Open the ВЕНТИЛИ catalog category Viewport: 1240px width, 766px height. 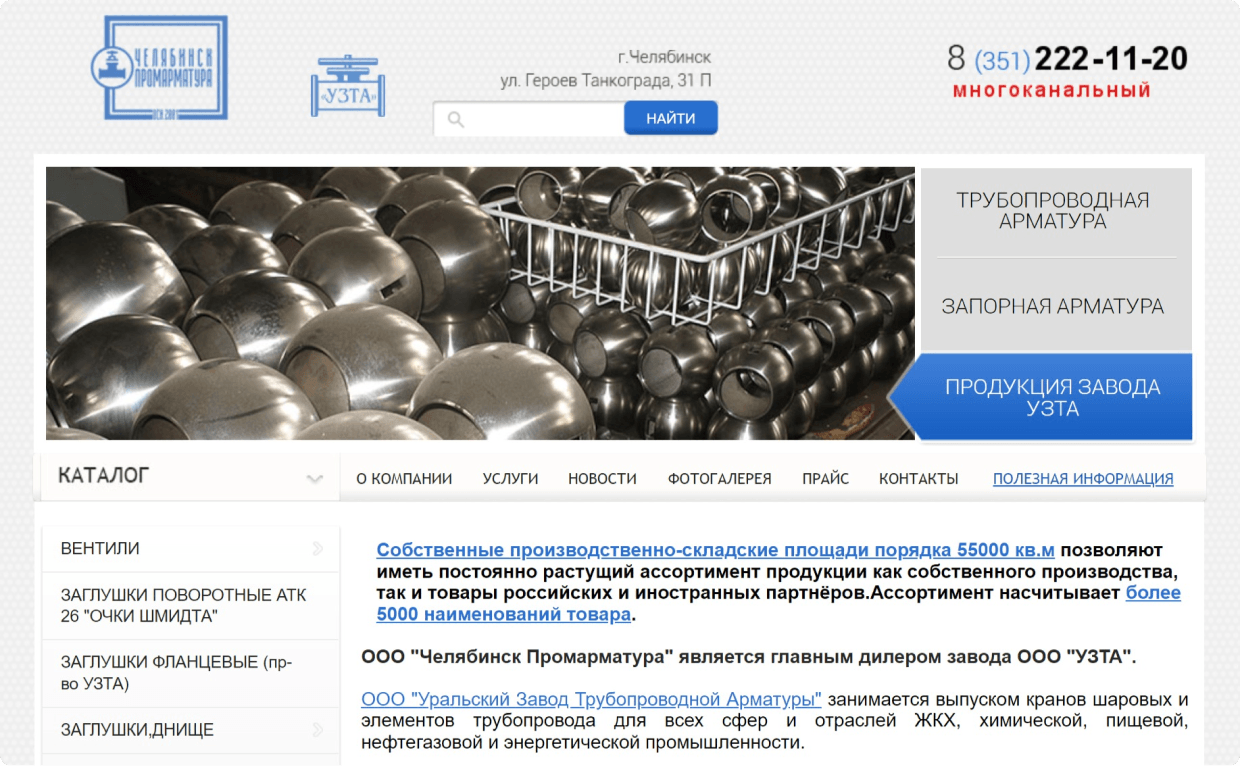tap(190, 549)
